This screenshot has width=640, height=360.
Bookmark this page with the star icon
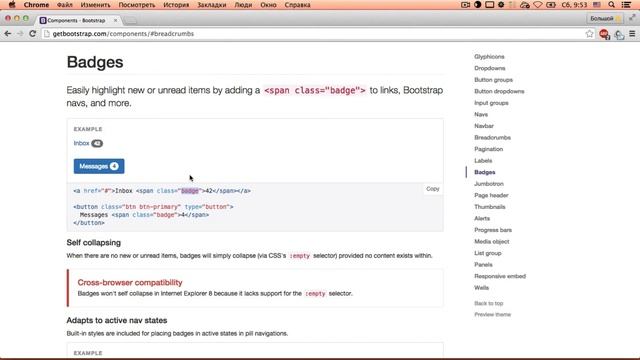[589, 34]
